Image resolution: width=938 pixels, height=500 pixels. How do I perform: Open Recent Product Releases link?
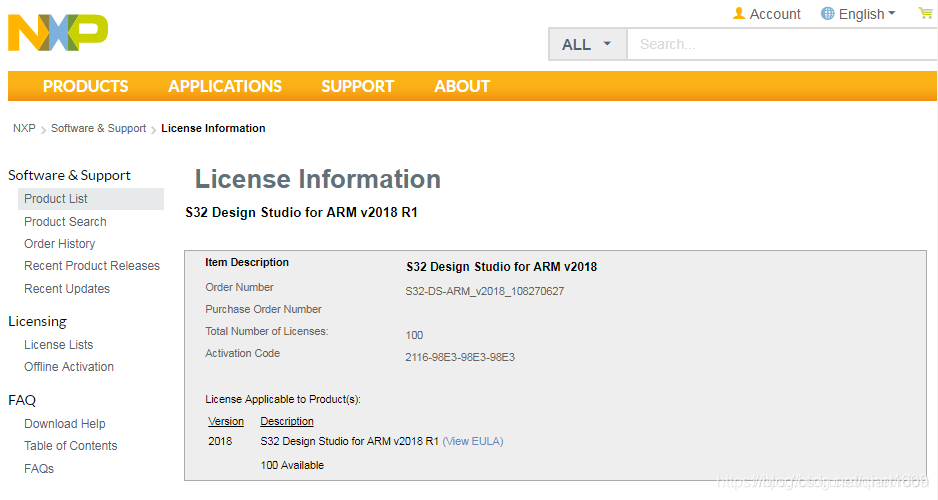click(x=92, y=266)
